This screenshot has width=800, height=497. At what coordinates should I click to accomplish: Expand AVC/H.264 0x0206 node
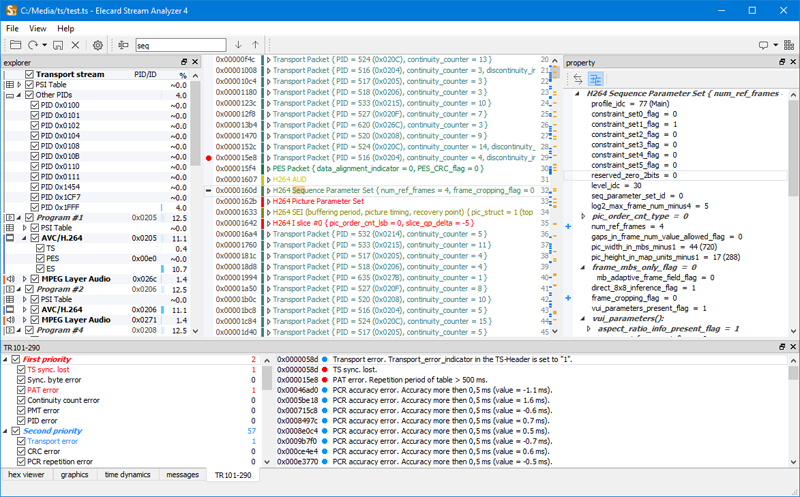tap(24, 310)
